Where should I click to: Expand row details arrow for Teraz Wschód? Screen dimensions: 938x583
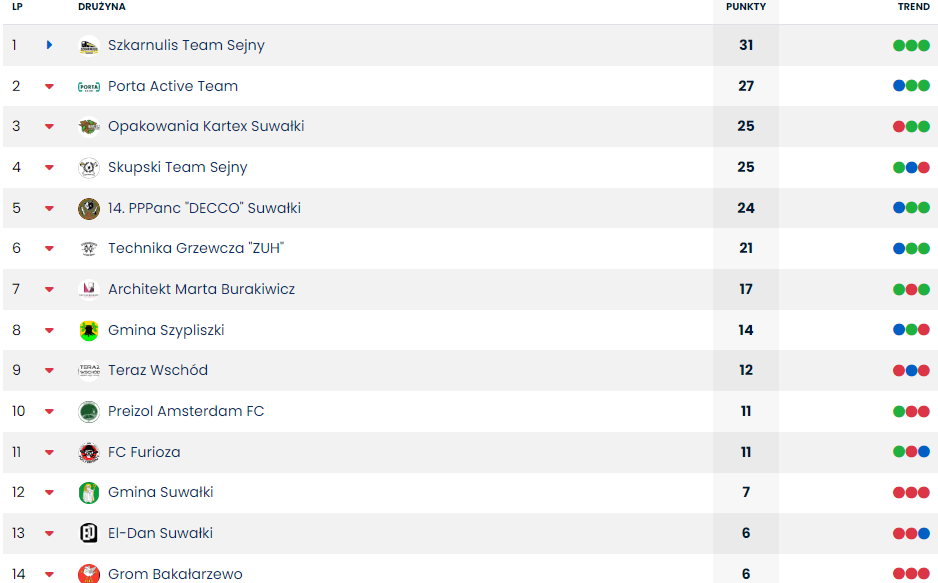point(49,371)
